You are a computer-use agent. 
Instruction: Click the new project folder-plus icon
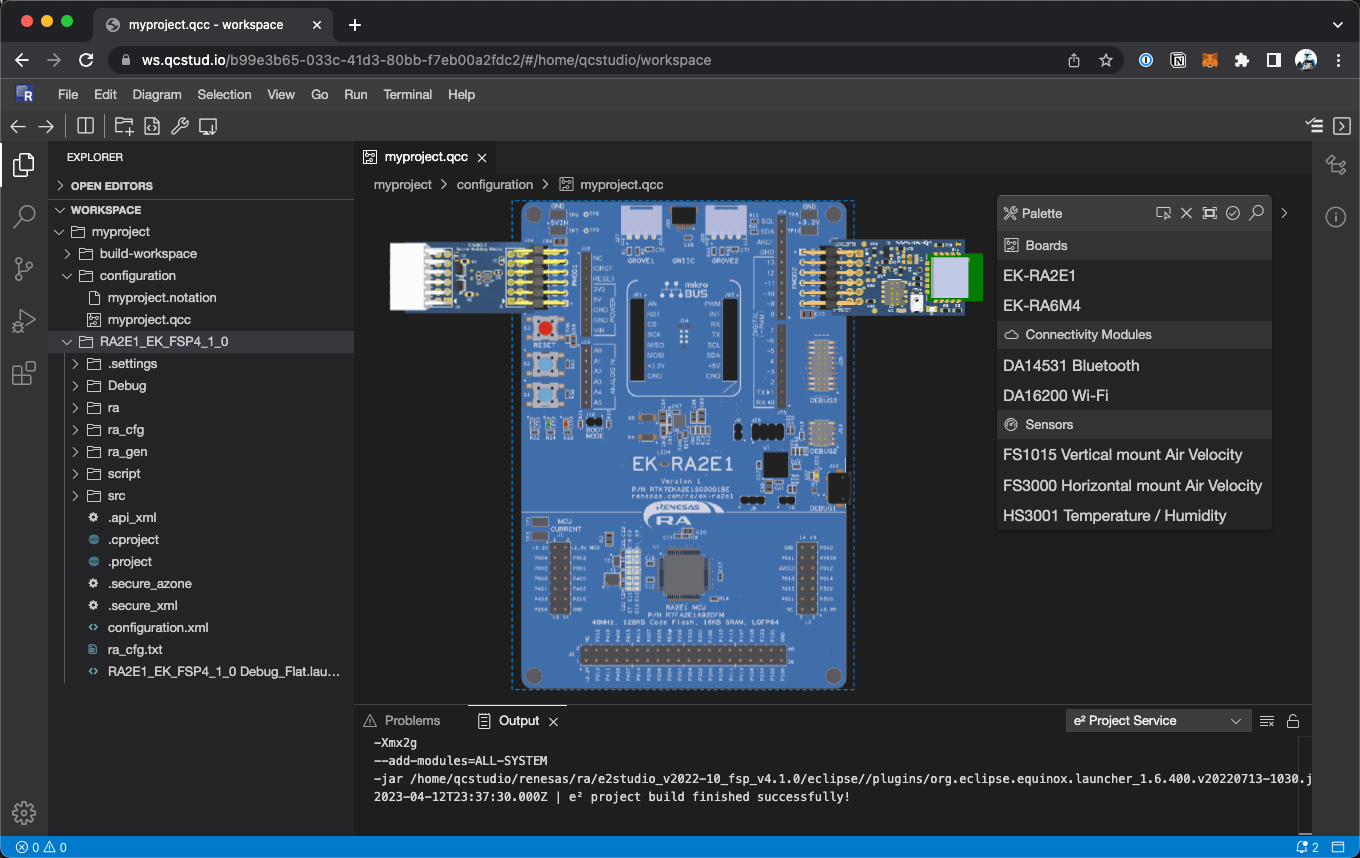point(124,126)
